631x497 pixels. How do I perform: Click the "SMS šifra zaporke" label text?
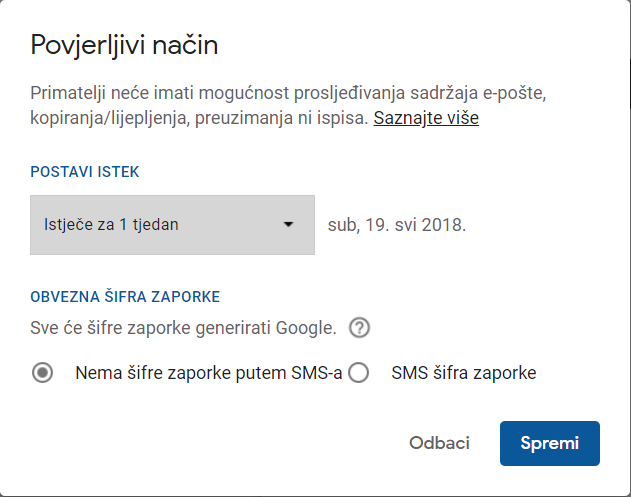click(464, 373)
